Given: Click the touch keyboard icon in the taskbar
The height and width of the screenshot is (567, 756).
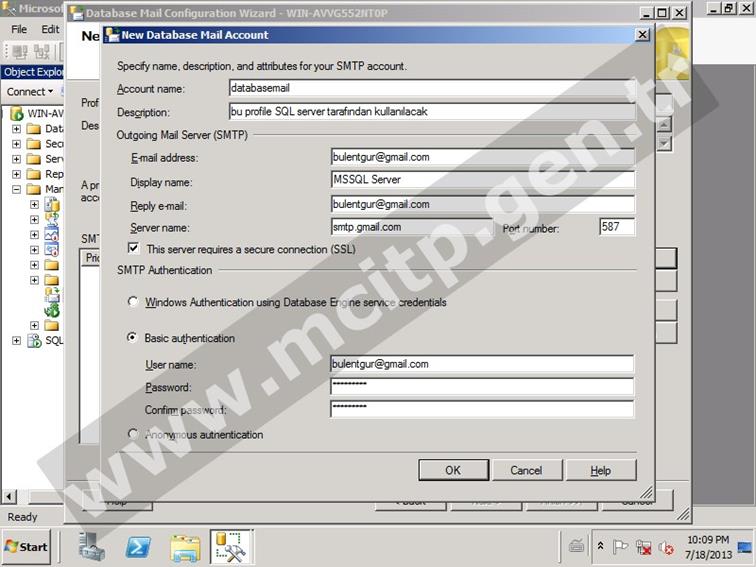Looking at the screenshot, I should (x=576, y=546).
